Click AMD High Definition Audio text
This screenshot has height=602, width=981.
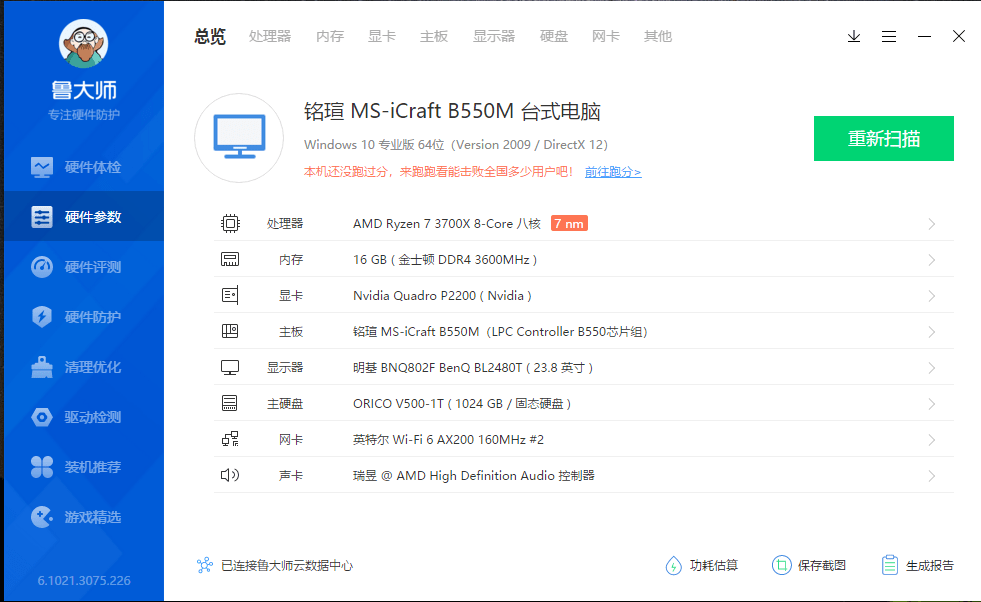click(x=474, y=476)
